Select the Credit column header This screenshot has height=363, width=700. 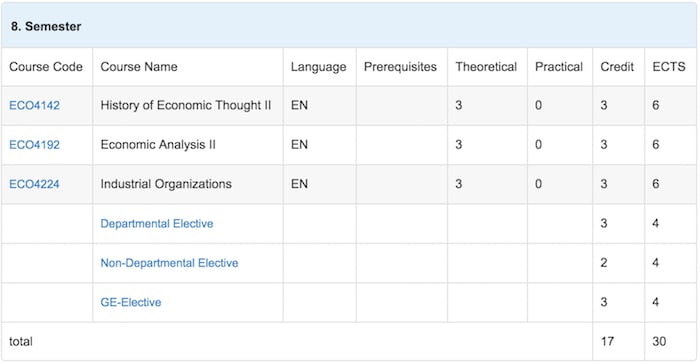[x=617, y=67]
